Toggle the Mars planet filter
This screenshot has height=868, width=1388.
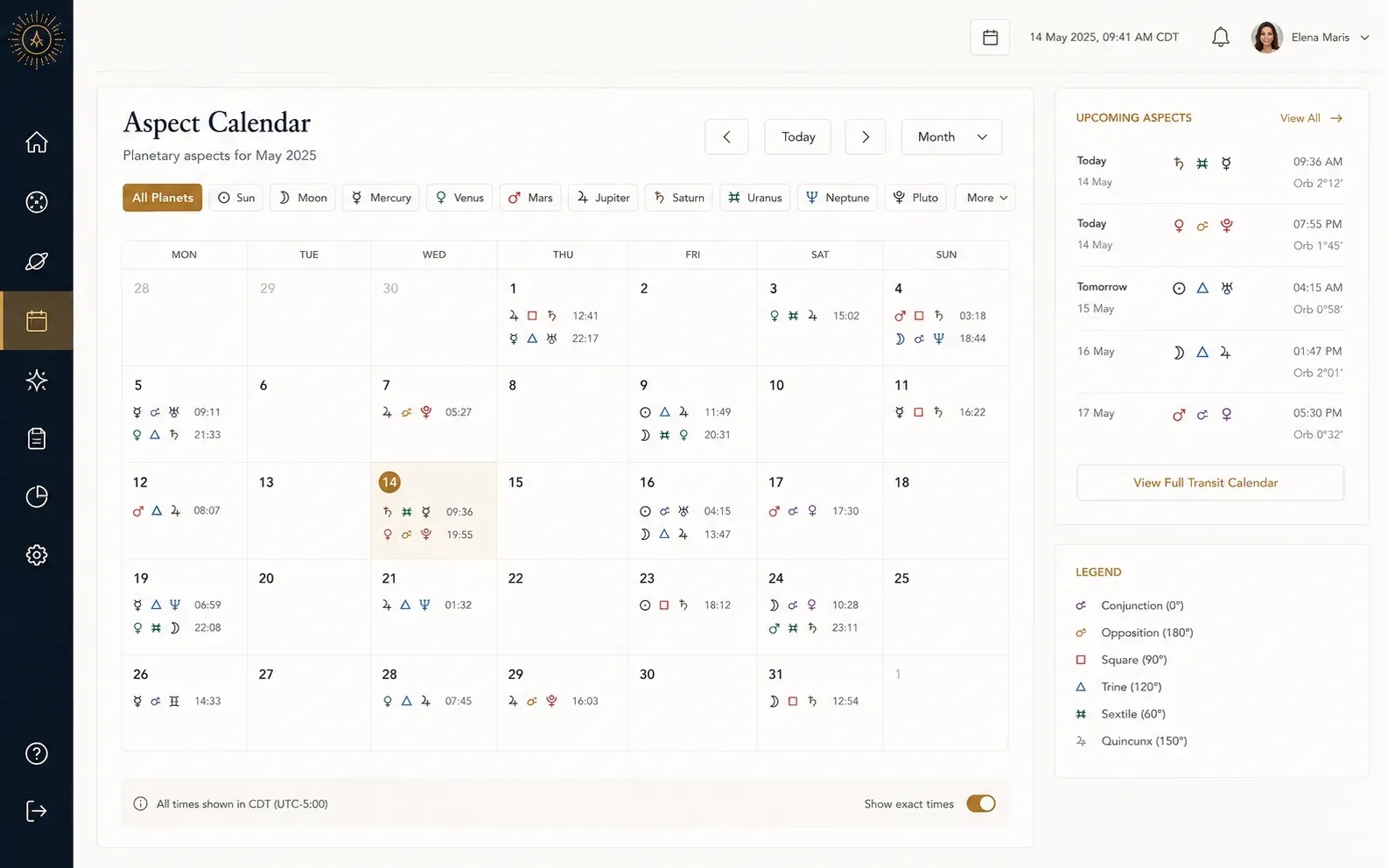point(531,198)
